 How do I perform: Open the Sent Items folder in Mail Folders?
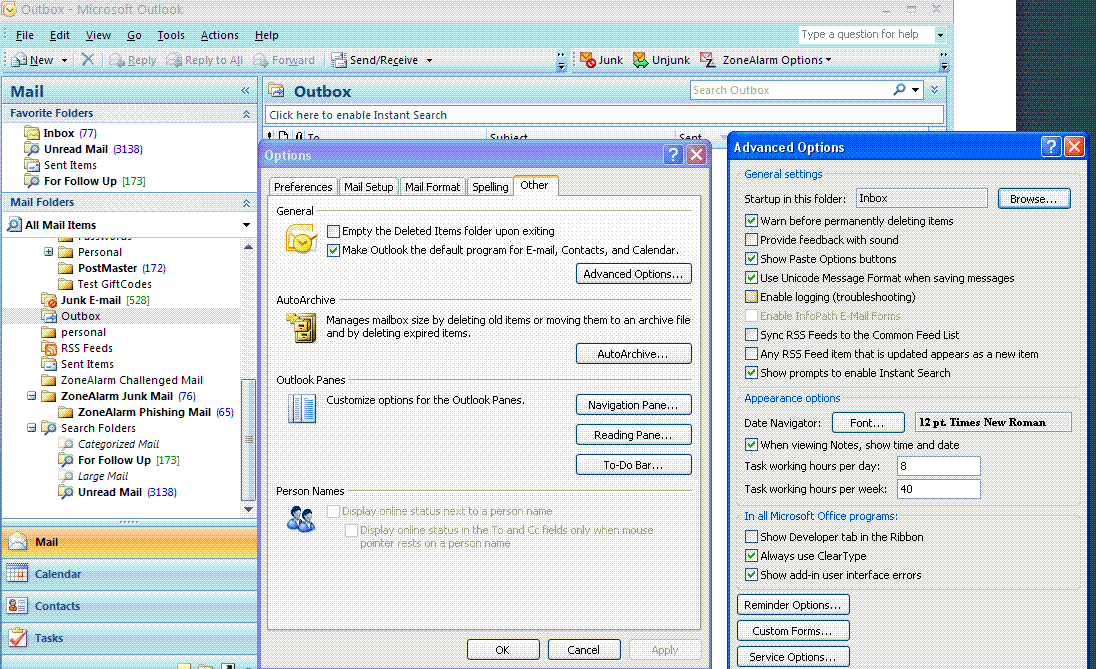[x=87, y=364]
